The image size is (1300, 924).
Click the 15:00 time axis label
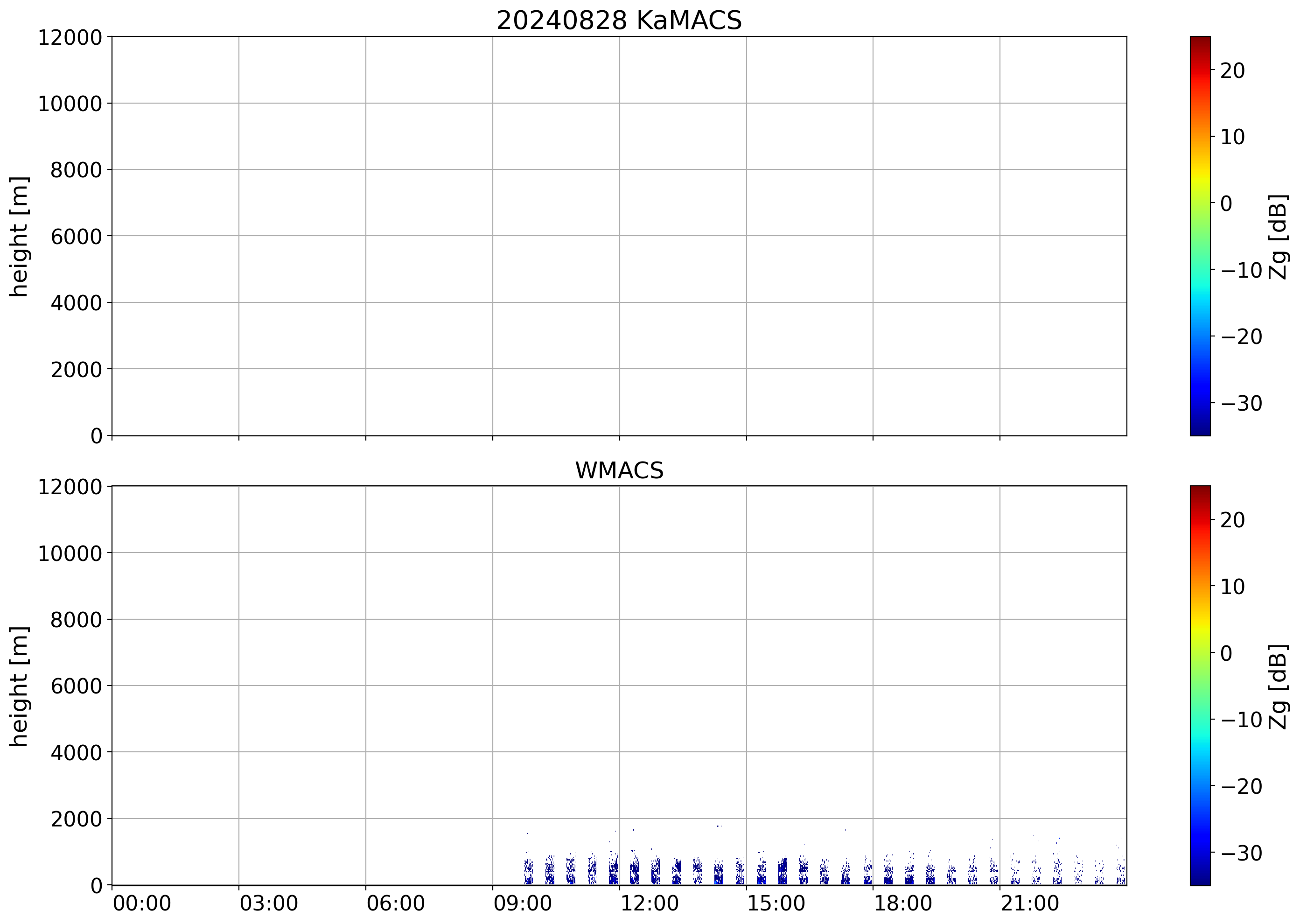click(x=776, y=903)
